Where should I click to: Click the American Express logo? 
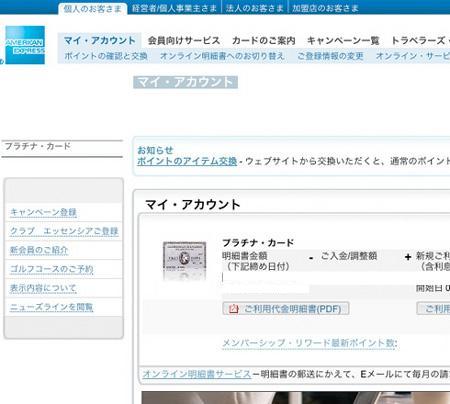(x=25, y=45)
